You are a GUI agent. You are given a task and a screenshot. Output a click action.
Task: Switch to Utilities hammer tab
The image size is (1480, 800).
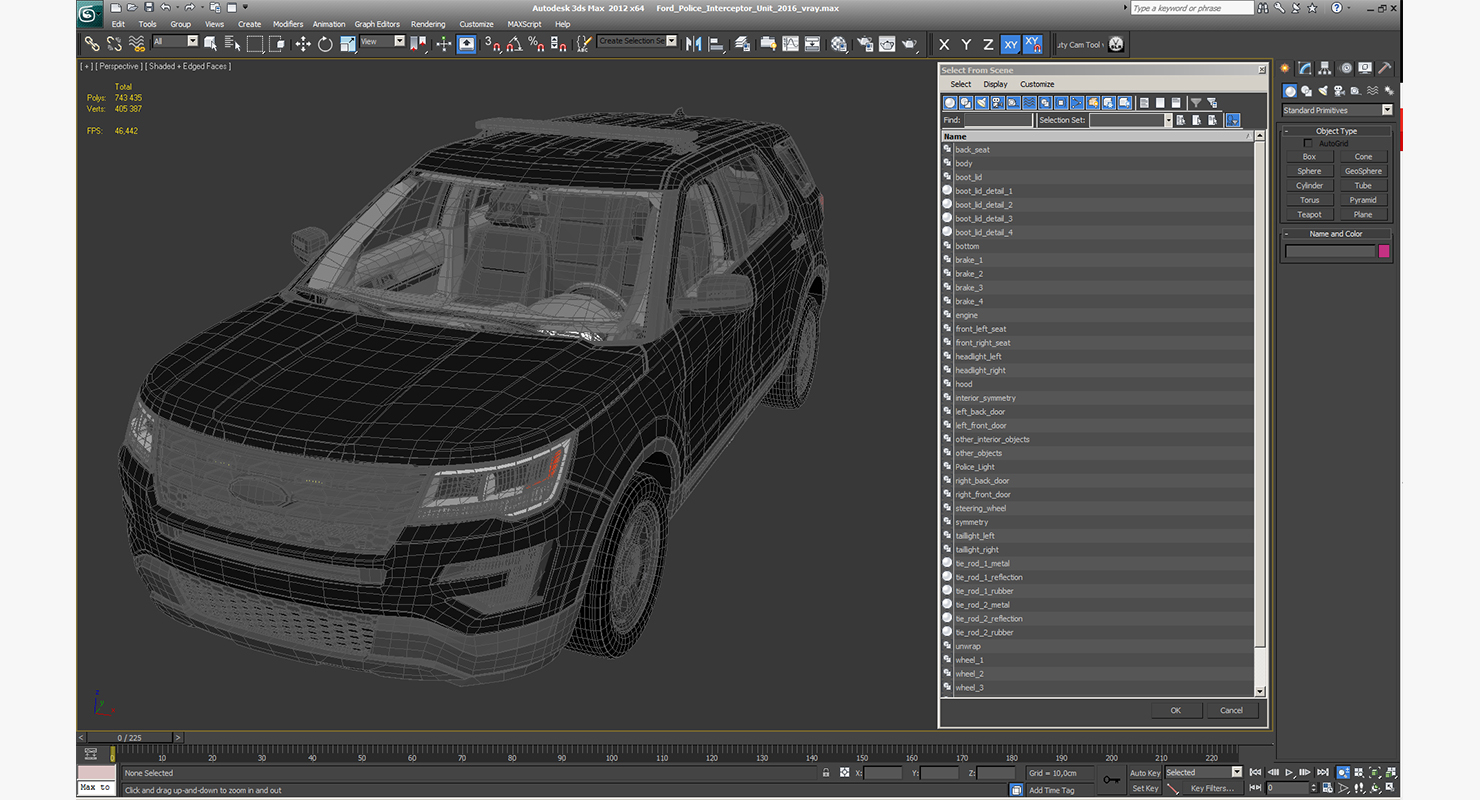click(x=1385, y=68)
